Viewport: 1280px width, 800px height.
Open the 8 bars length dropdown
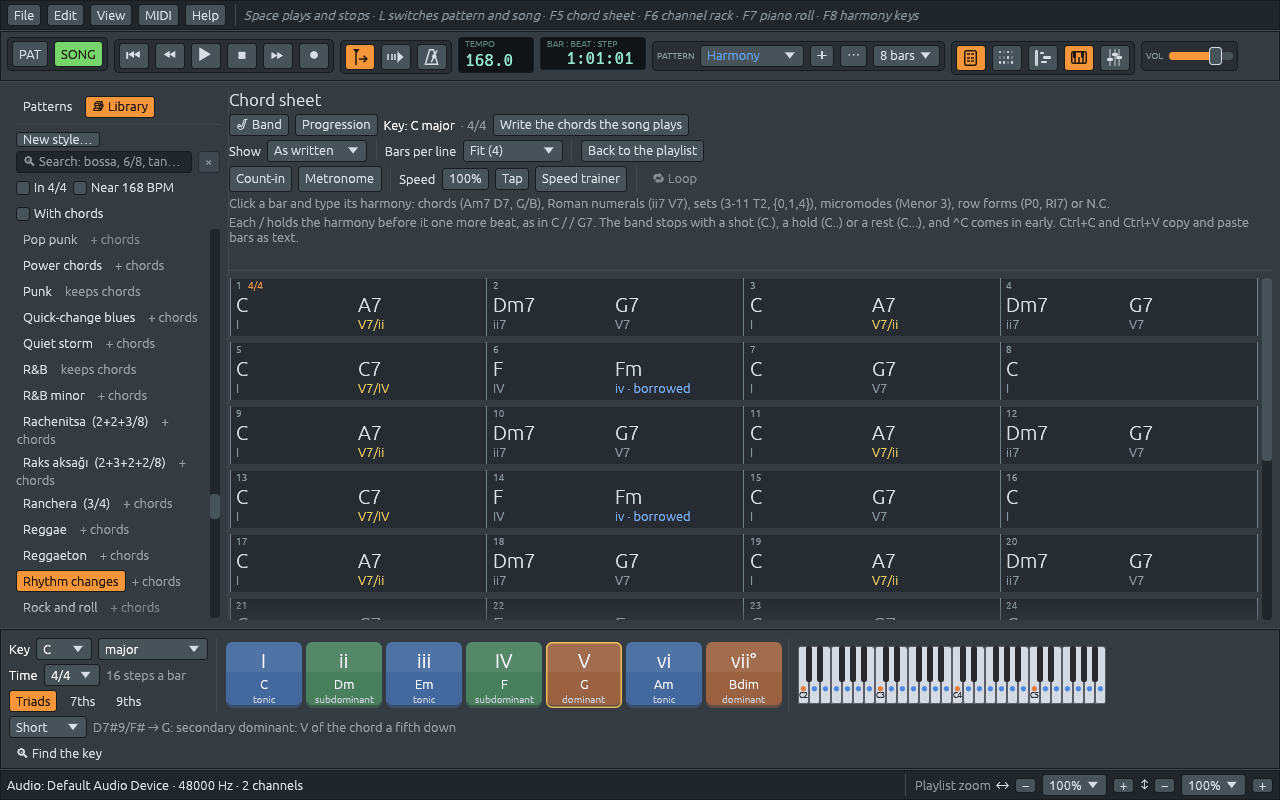point(907,56)
